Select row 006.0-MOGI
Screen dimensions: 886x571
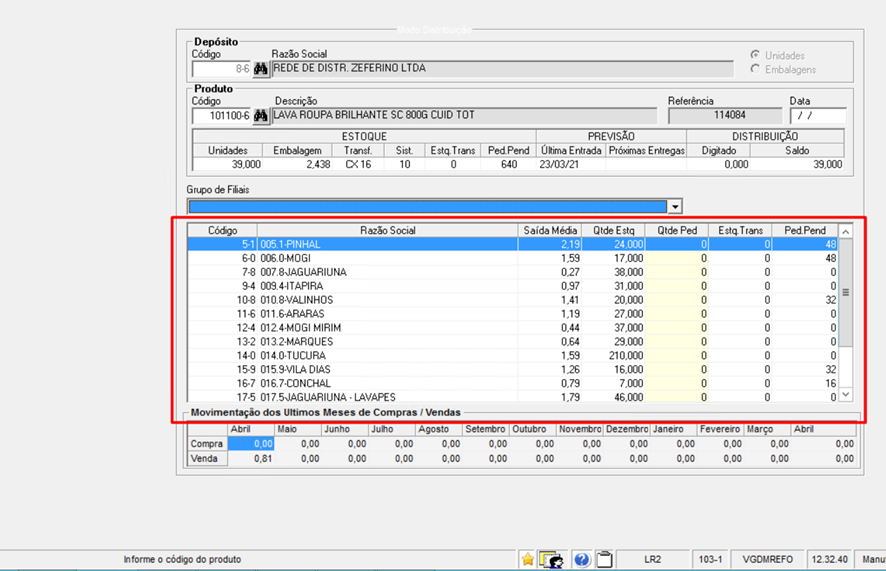[x=513, y=258]
